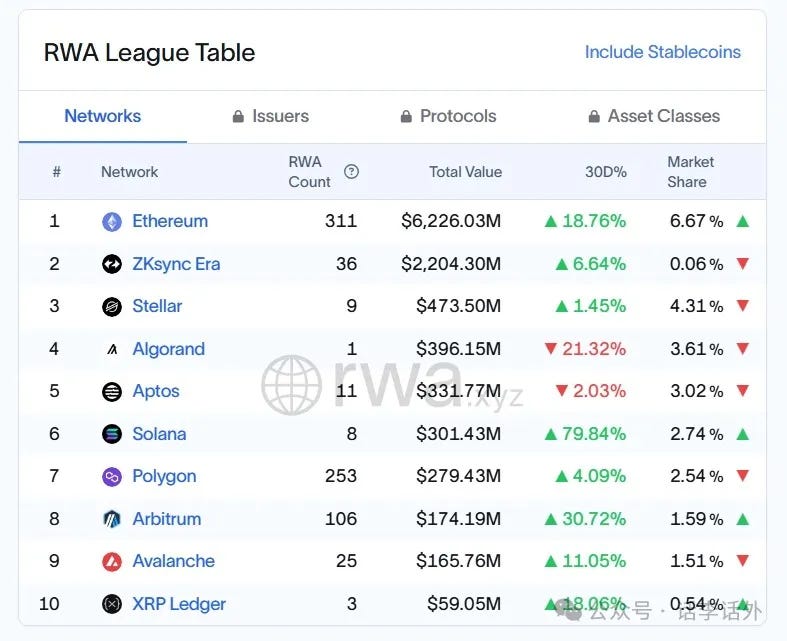Open the ZKsync Era network link
The width and height of the screenshot is (787, 641).
click(176, 264)
